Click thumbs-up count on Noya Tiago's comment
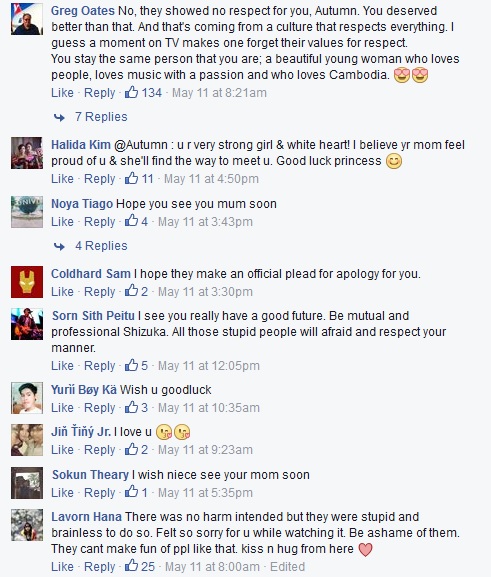Screen dimensions: 491x577 [144, 222]
